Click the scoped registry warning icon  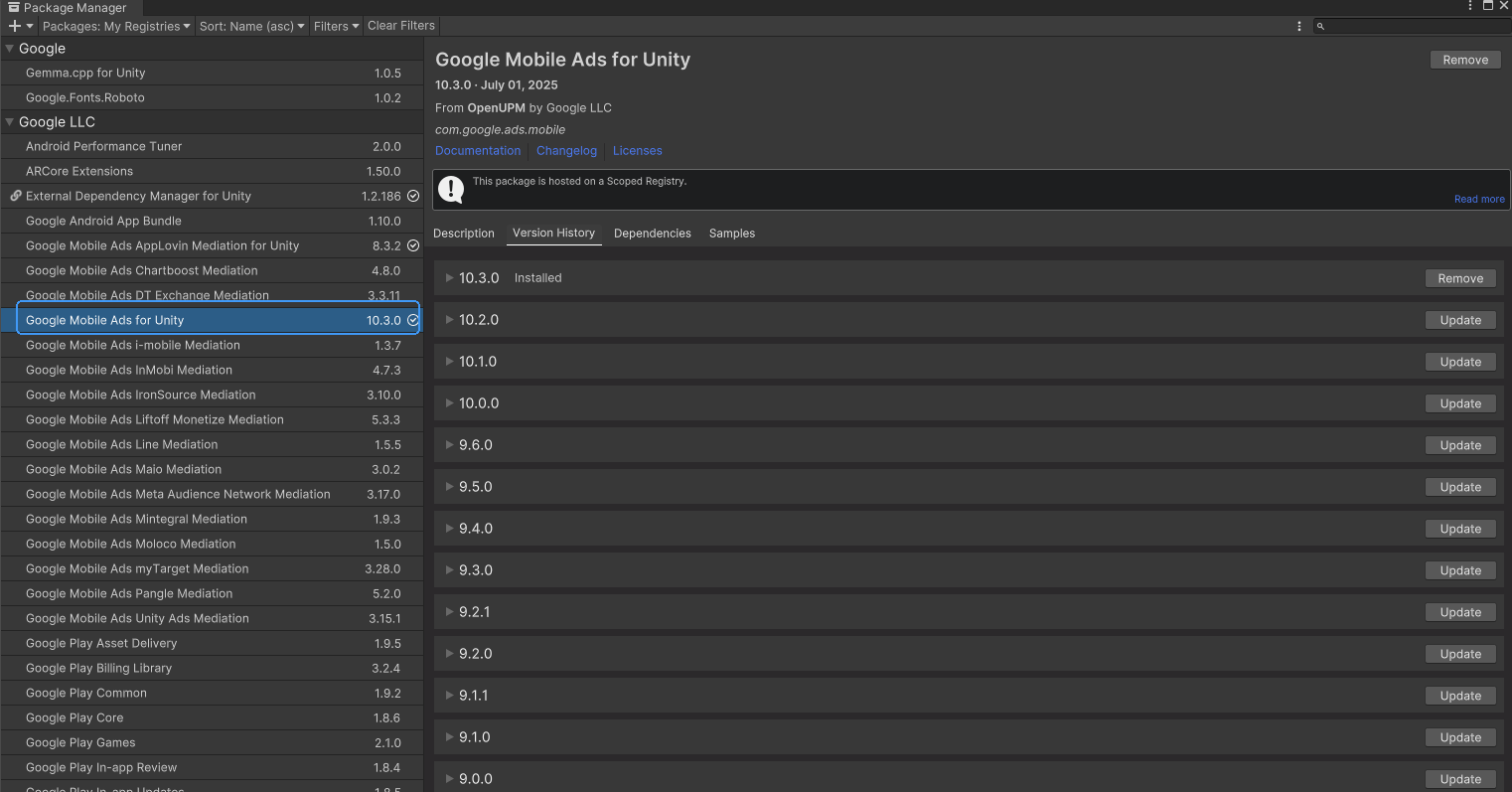tap(451, 189)
